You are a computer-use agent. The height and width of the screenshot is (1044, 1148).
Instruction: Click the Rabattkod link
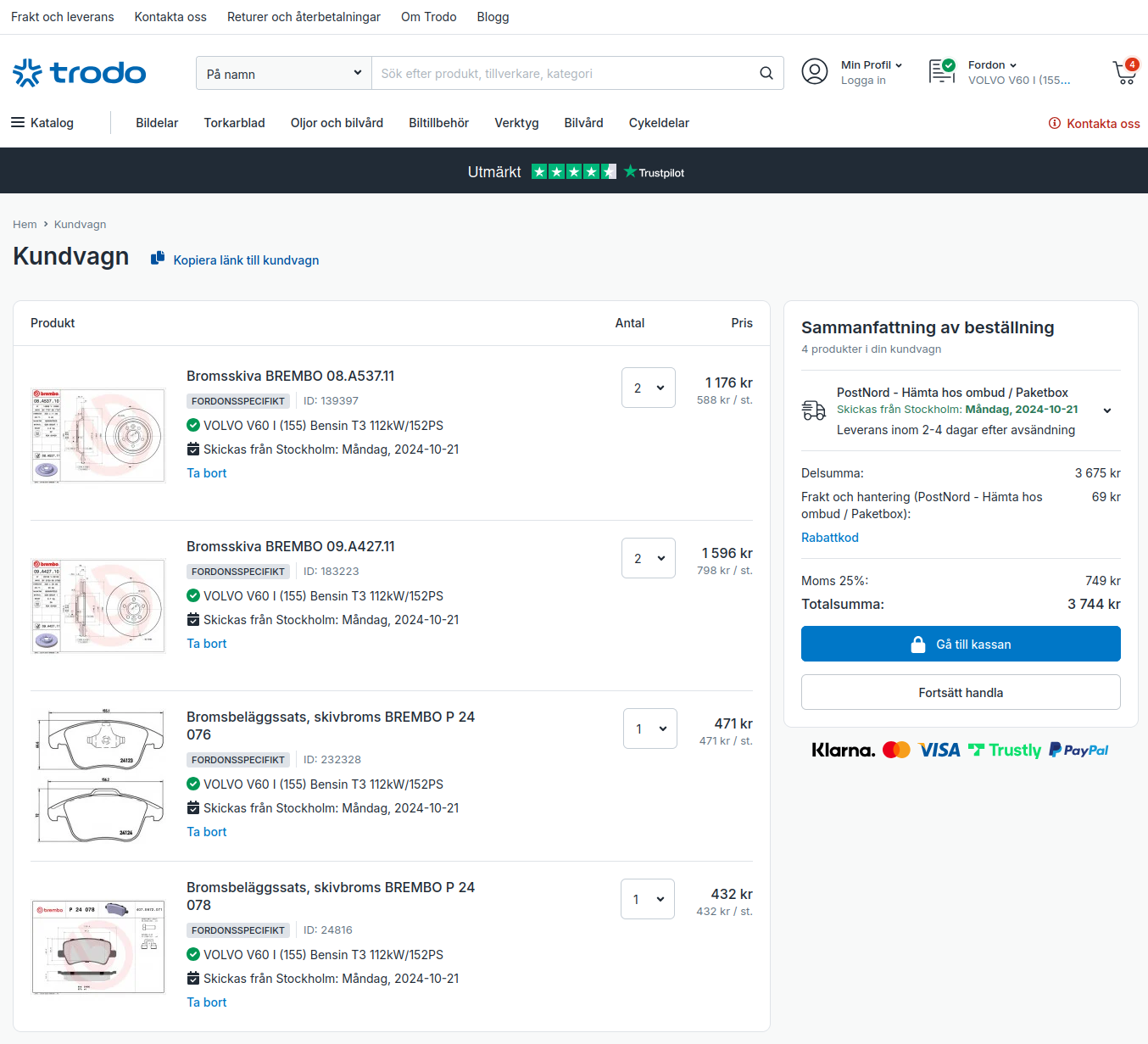click(x=830, y=538)
